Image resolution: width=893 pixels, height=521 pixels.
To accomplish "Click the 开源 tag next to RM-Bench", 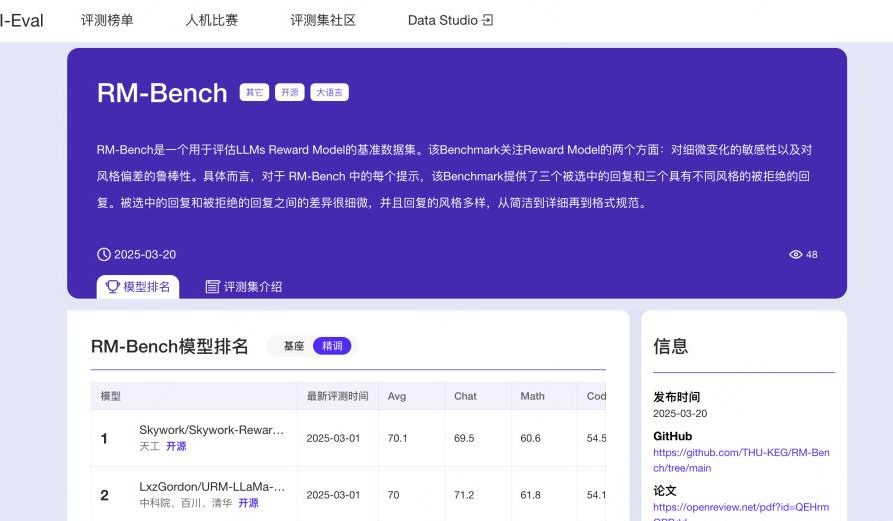I will click(x=289, y=93).
